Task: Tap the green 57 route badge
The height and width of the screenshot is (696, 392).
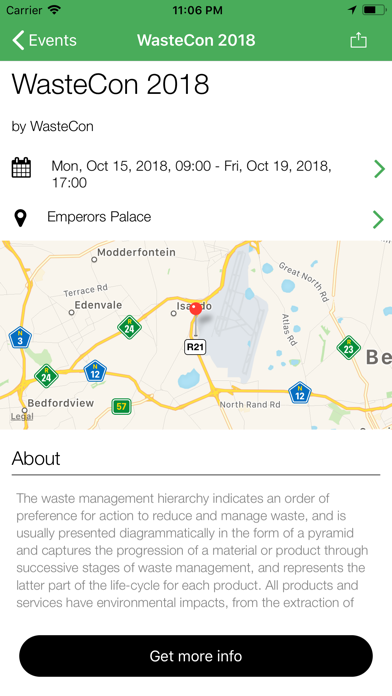Action: point(121,406)
